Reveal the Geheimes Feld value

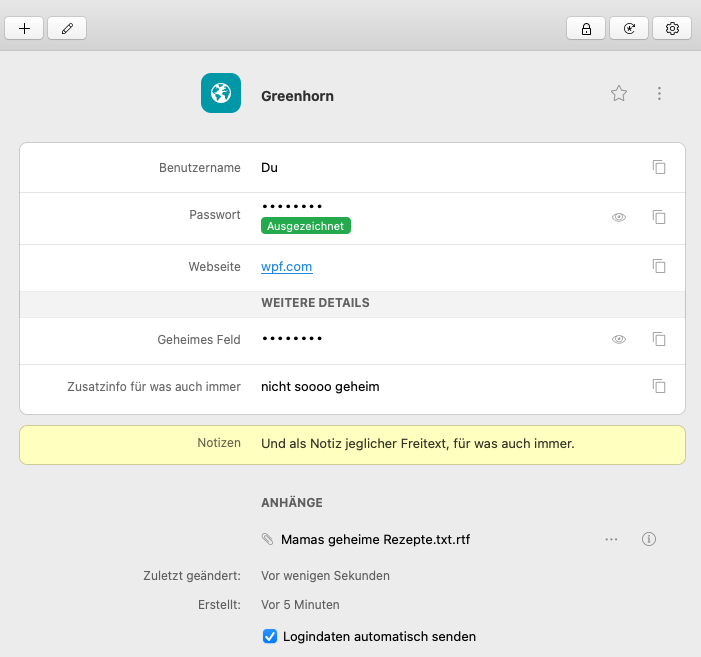tap(619, 339)
